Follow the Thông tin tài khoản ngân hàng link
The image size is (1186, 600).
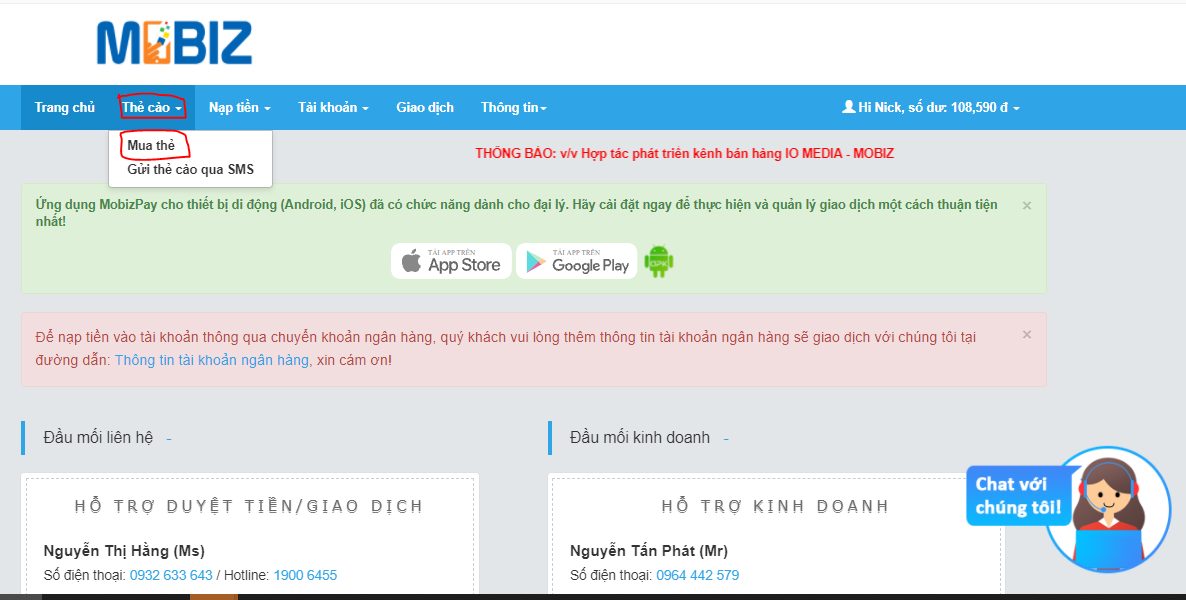[212, 360]
